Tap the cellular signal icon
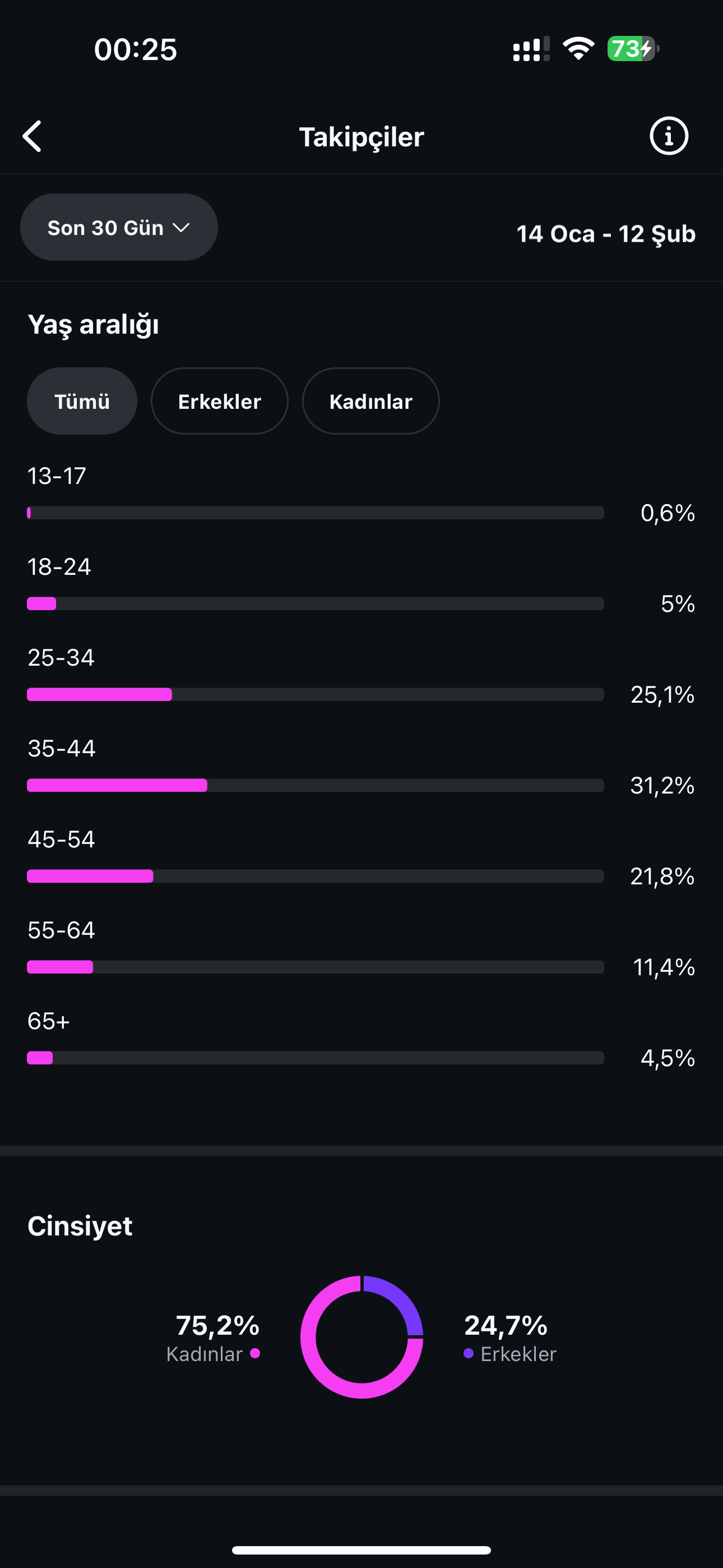Viewport: 723px width, 1568px height. 531,49
